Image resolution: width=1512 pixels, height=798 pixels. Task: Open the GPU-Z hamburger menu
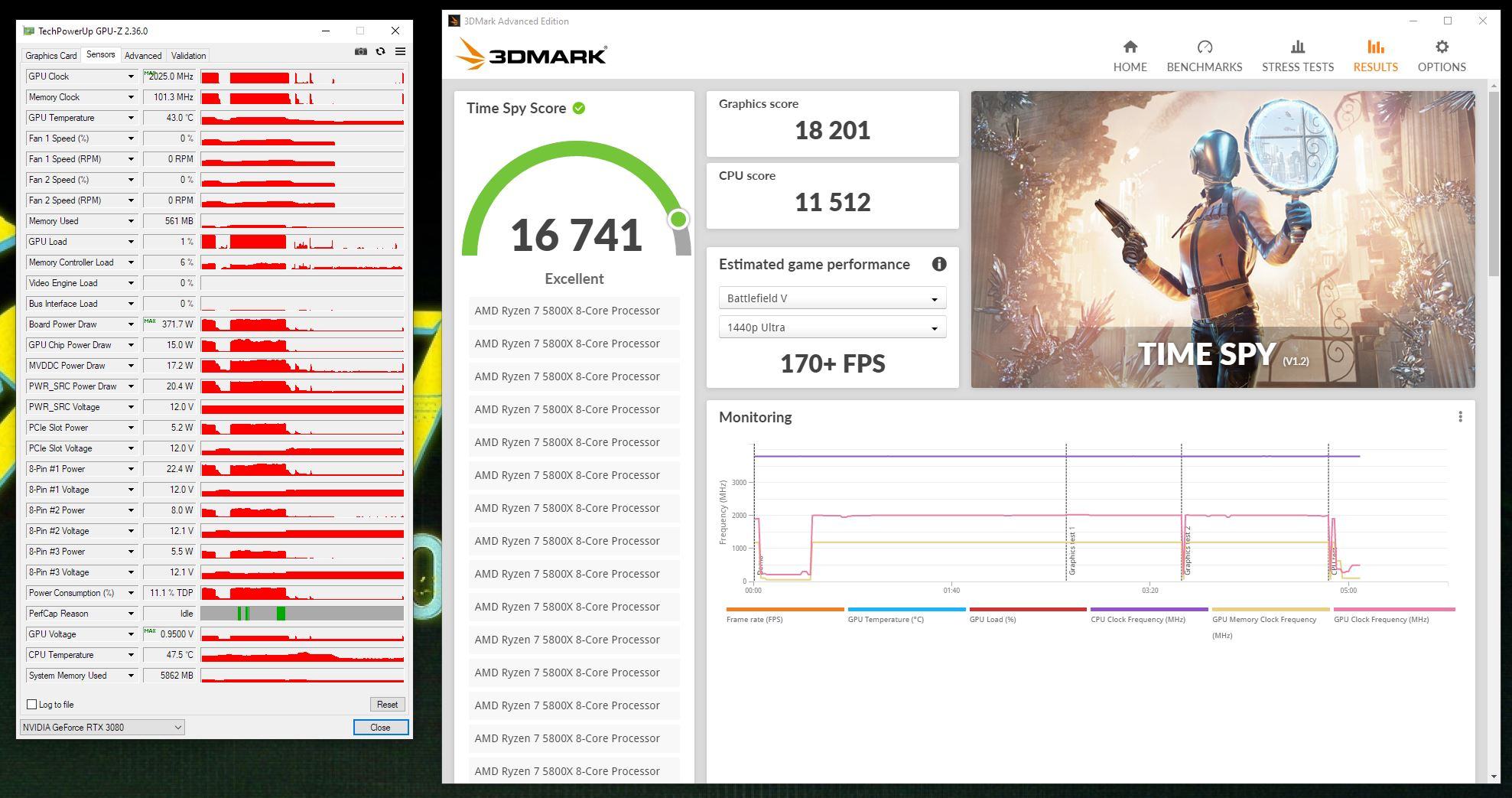pos(400,51)
